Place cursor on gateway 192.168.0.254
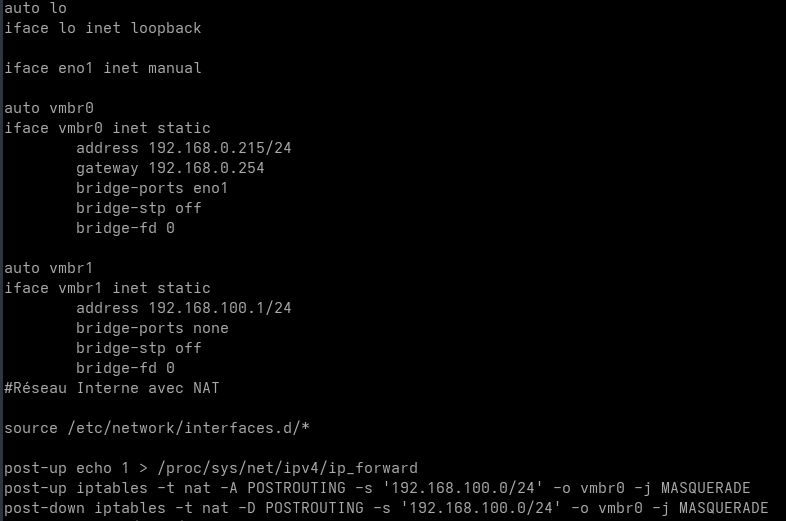Screen dimensions: 786x521 click(205, 168)
